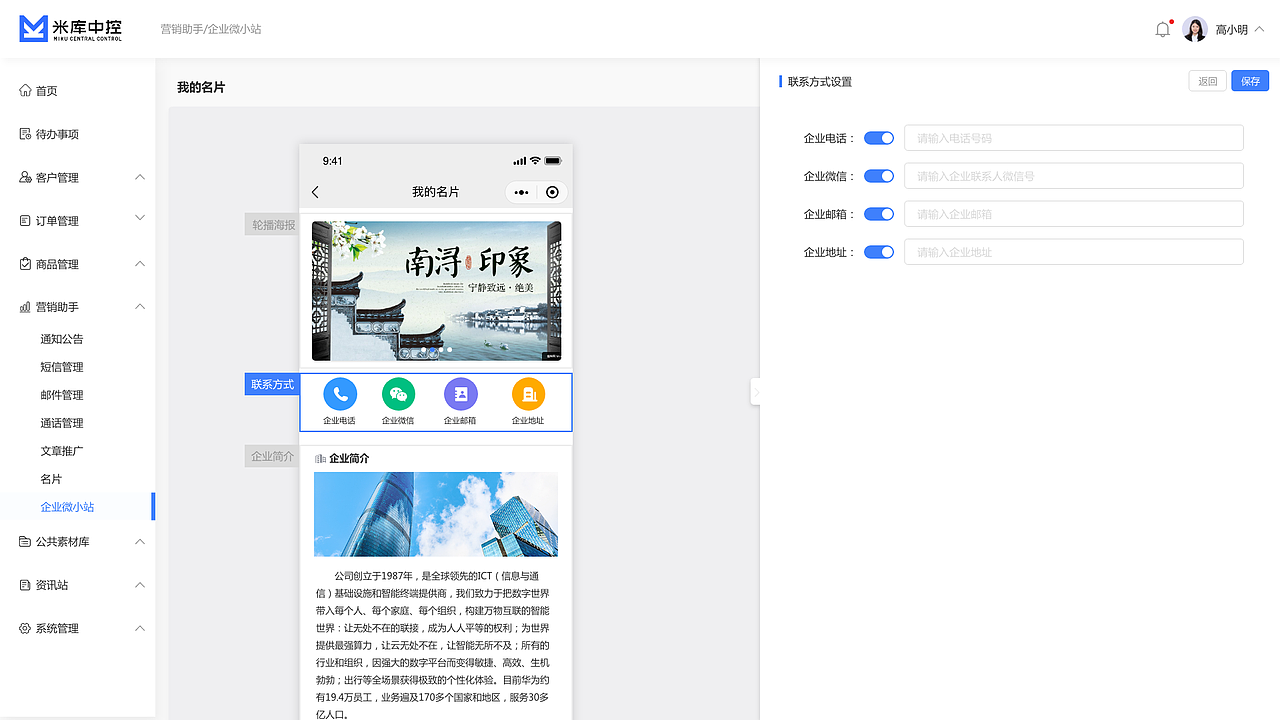Select the 企业邮箱 mail icon in preview
This screenshot has height=720, width=1280.
click(x=460, y=394)
